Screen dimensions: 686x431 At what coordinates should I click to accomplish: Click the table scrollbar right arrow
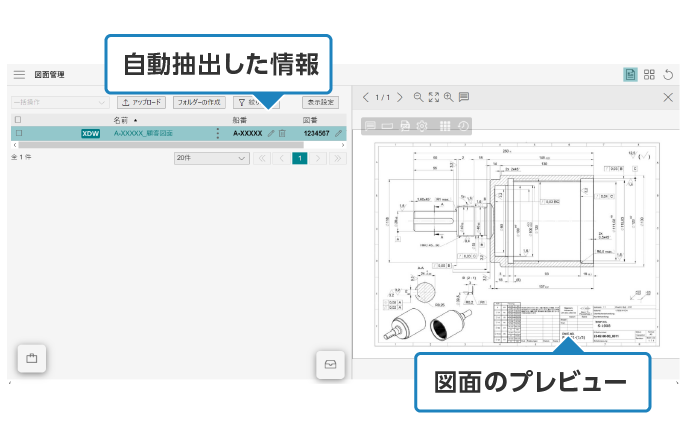[343, 145]
